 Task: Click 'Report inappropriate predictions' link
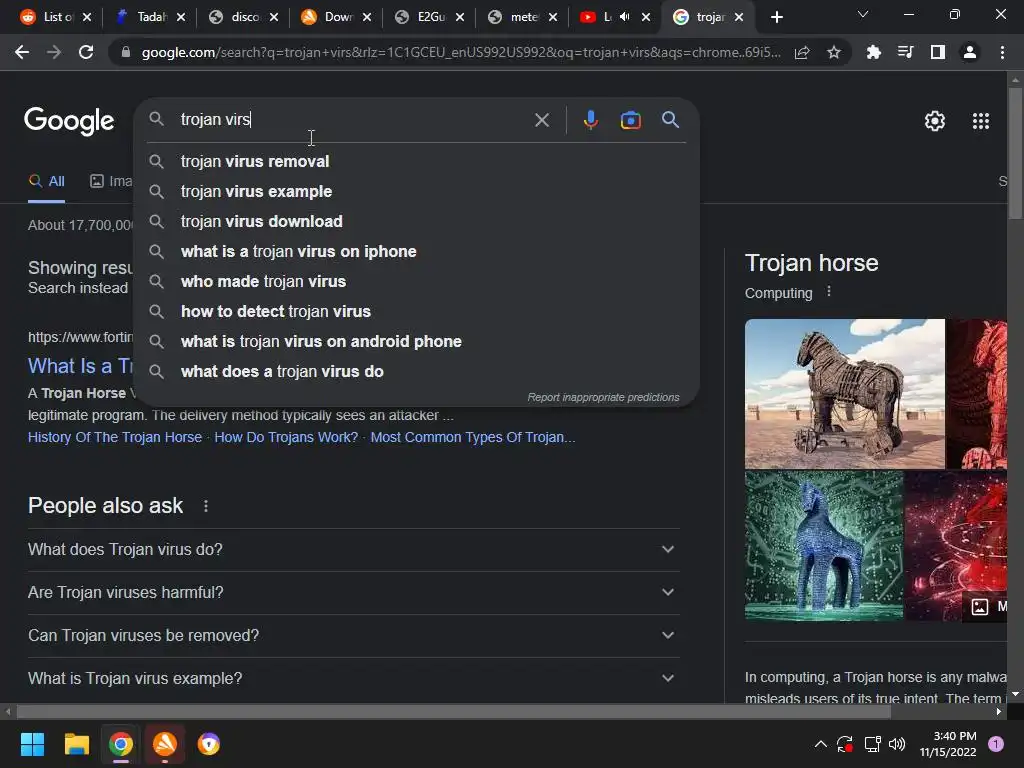coord(603,397)
